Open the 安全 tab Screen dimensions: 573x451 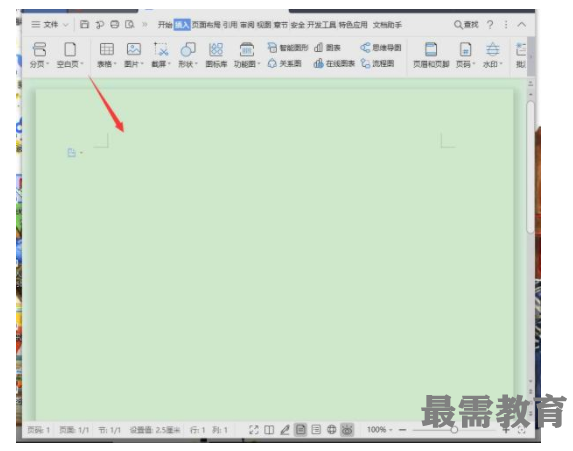pyautogui.click(x=297, y=25)
